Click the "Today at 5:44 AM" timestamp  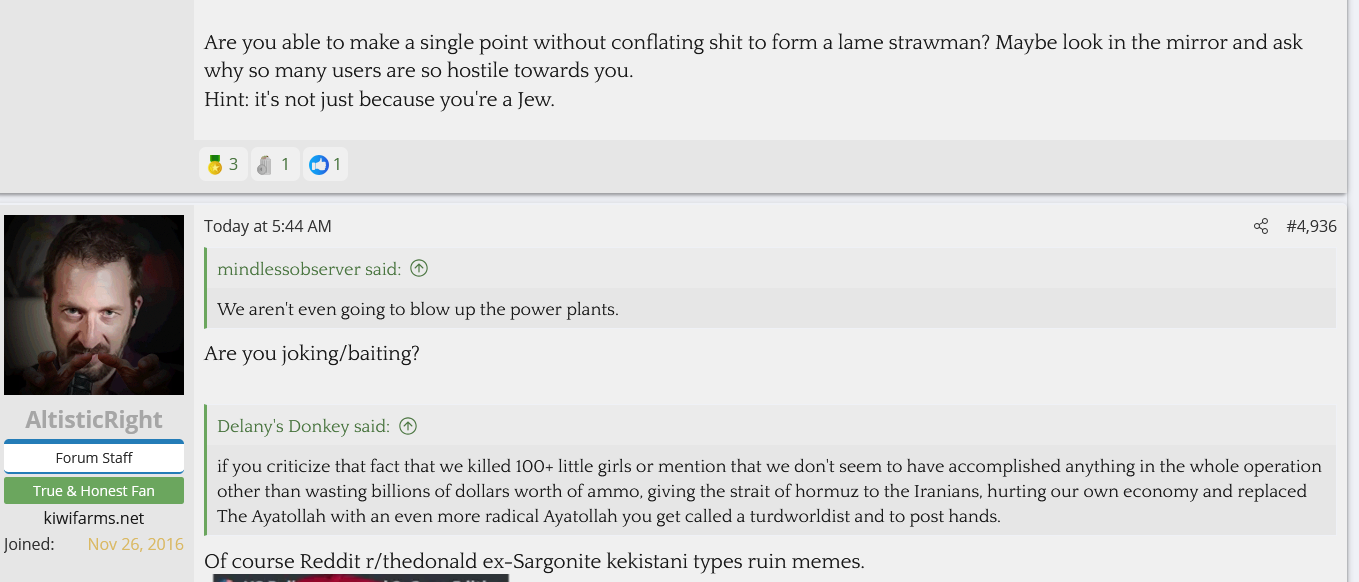[267, 226]
